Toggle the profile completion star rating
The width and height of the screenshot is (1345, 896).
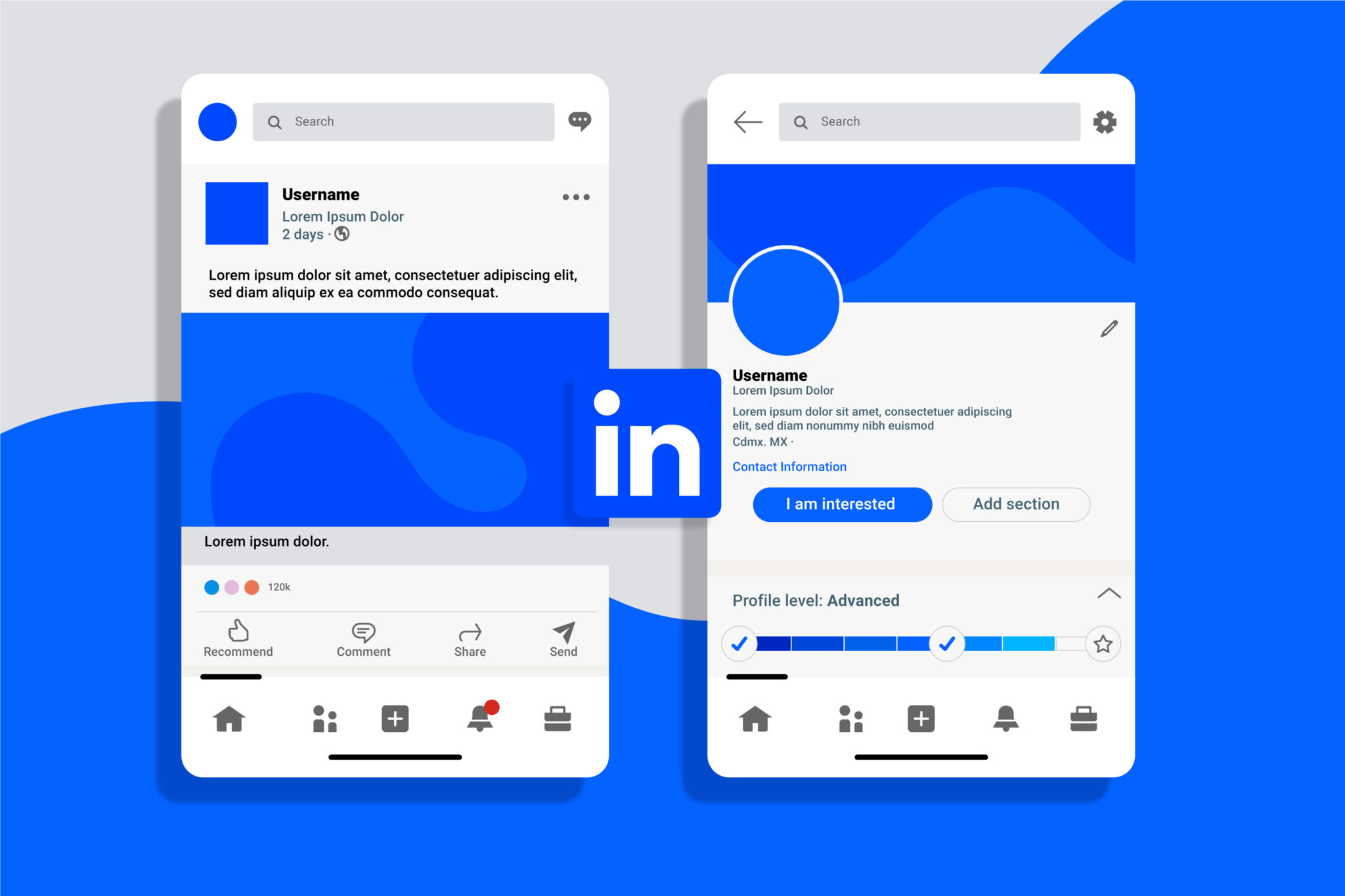(1101, 642)
